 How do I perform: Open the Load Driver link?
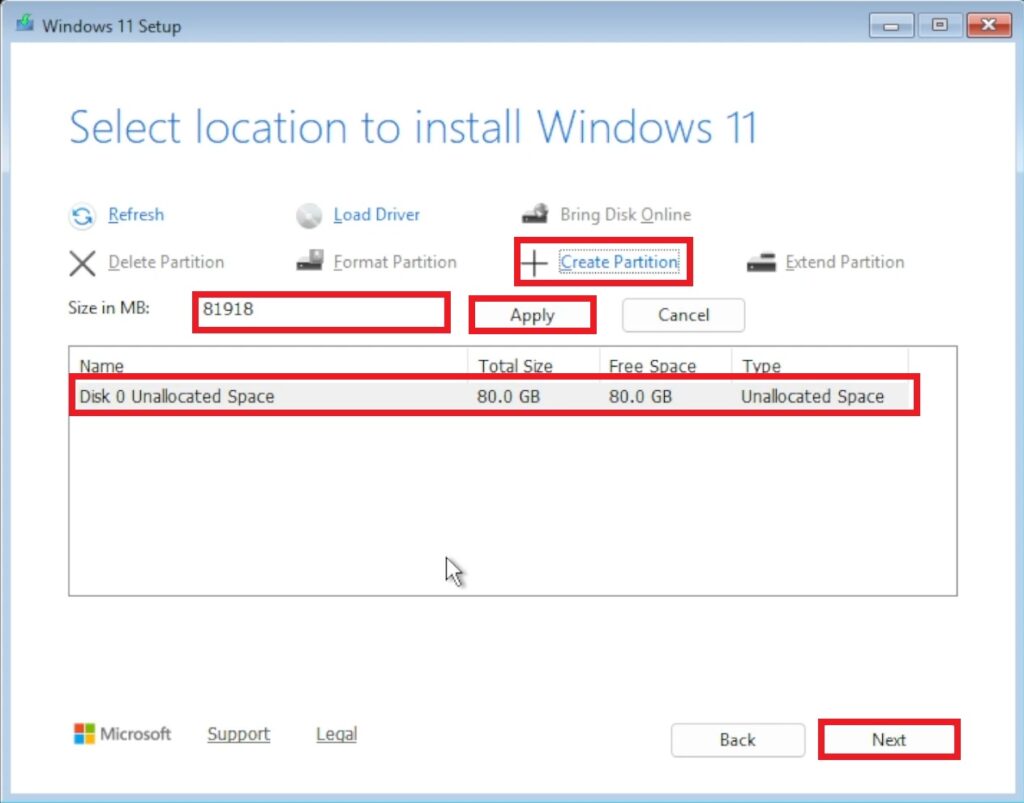pyautogui.click(x=376, y=215)
